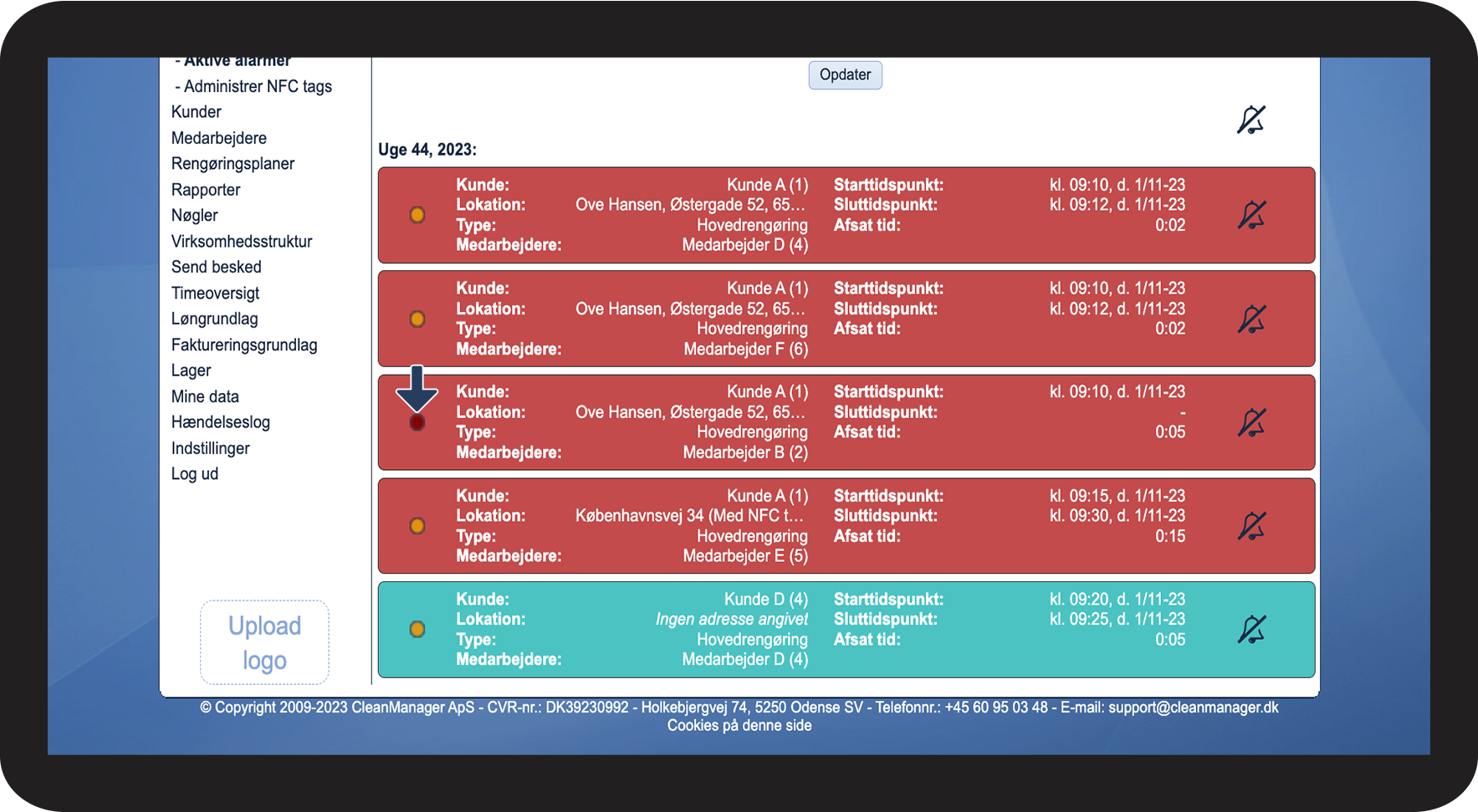The height and width of the screenshot is (812, 1478).
Task: Go to Medarbejdere section
Action: (219, 138)
